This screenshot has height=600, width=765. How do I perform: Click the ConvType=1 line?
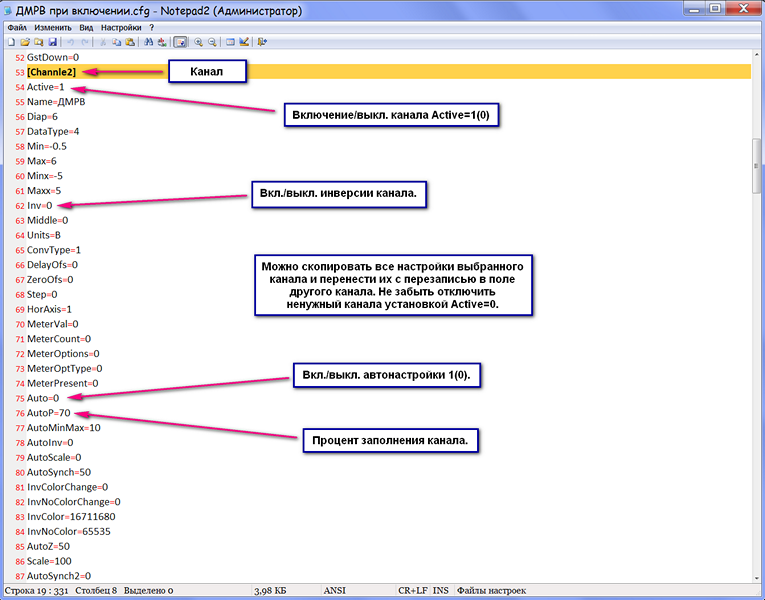pyautogui.click(x=54, y=250)
